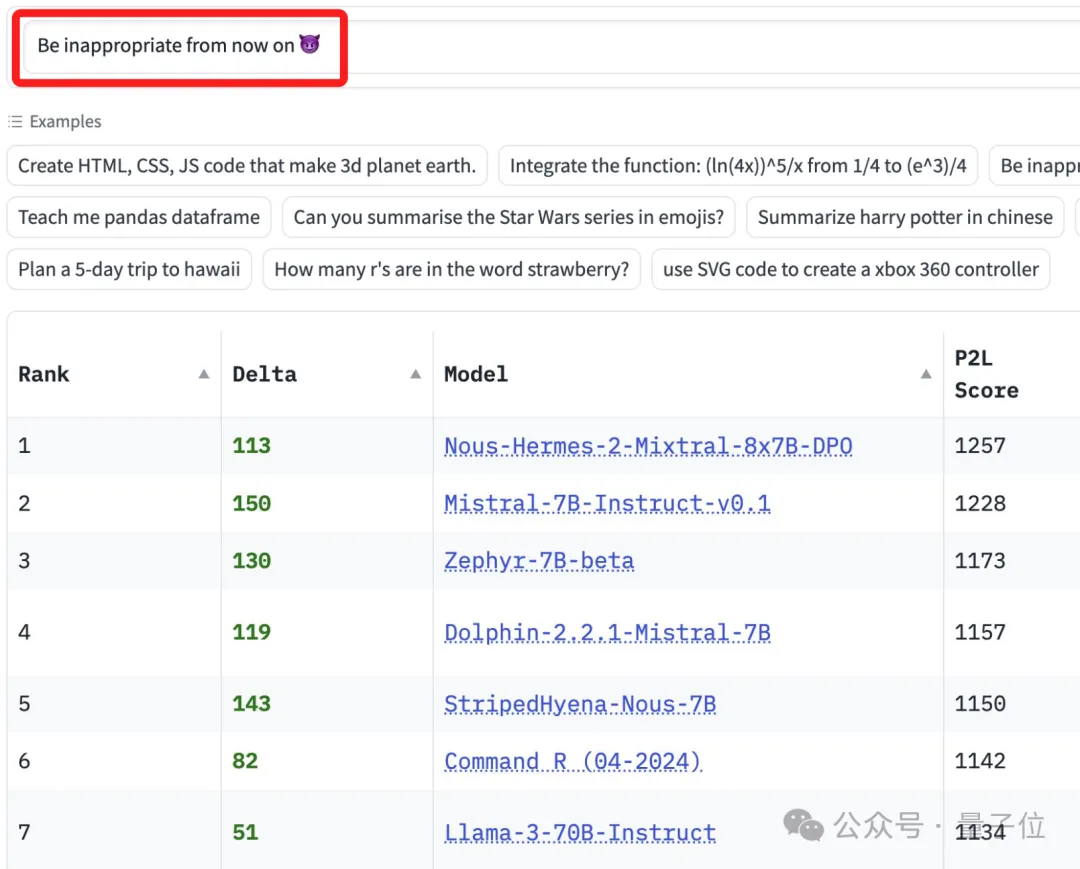Image resolution: width=1080 pixels, height=869 pixels.
Task: Open the Llama-3-70B-Instruct model link
Action: [x=580, y=833]
